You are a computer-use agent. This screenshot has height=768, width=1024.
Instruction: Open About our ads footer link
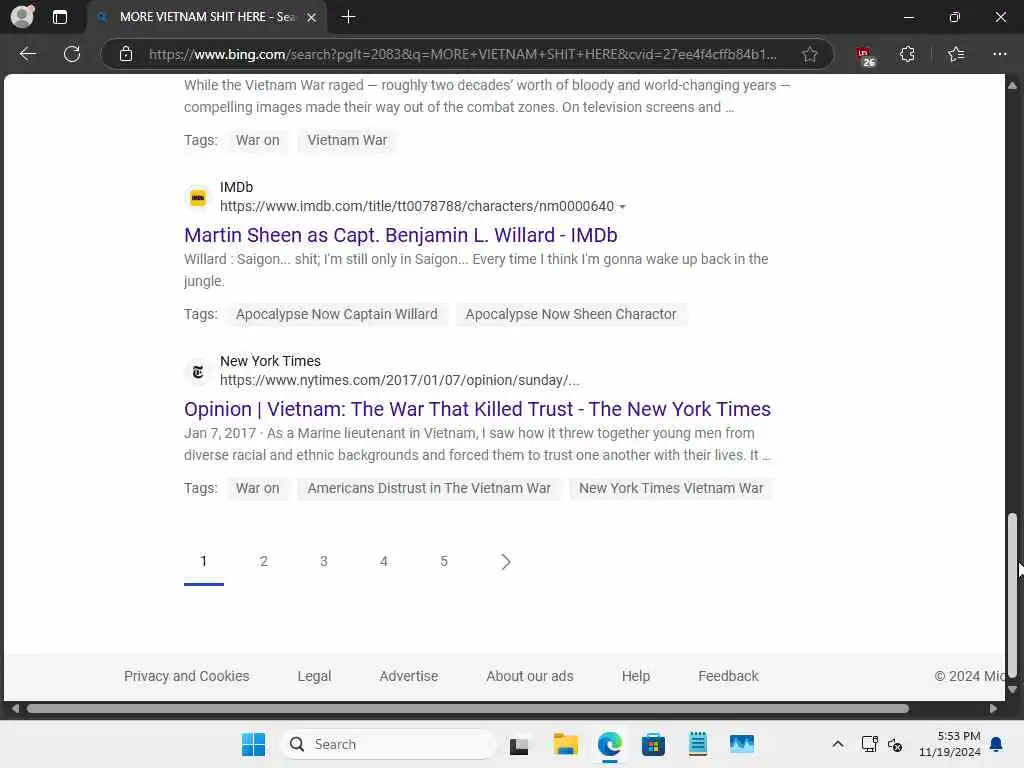(530, 677)
